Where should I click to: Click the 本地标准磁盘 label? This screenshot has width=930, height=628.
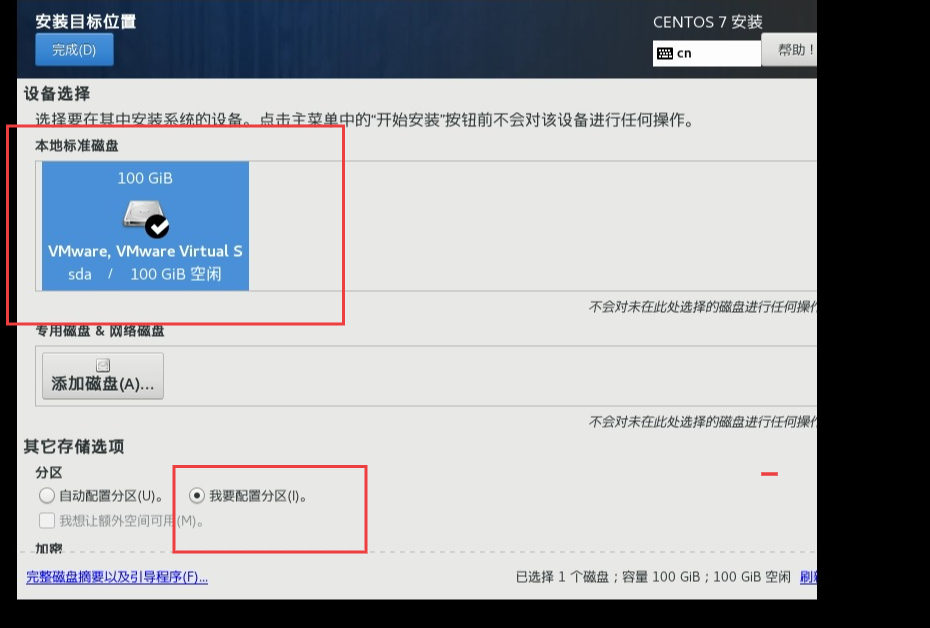77,145
